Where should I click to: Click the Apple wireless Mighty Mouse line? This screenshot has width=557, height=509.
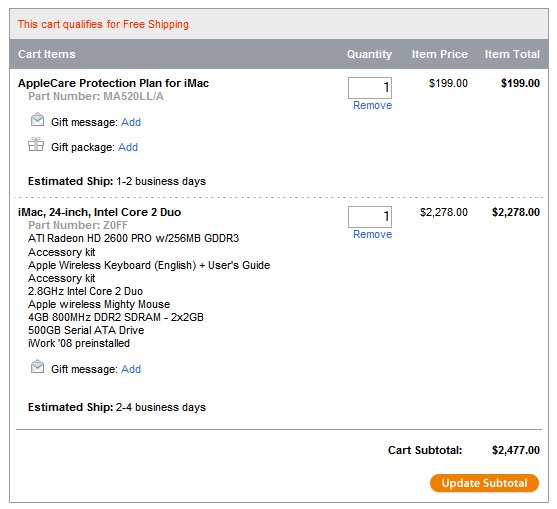pos(99,304)
